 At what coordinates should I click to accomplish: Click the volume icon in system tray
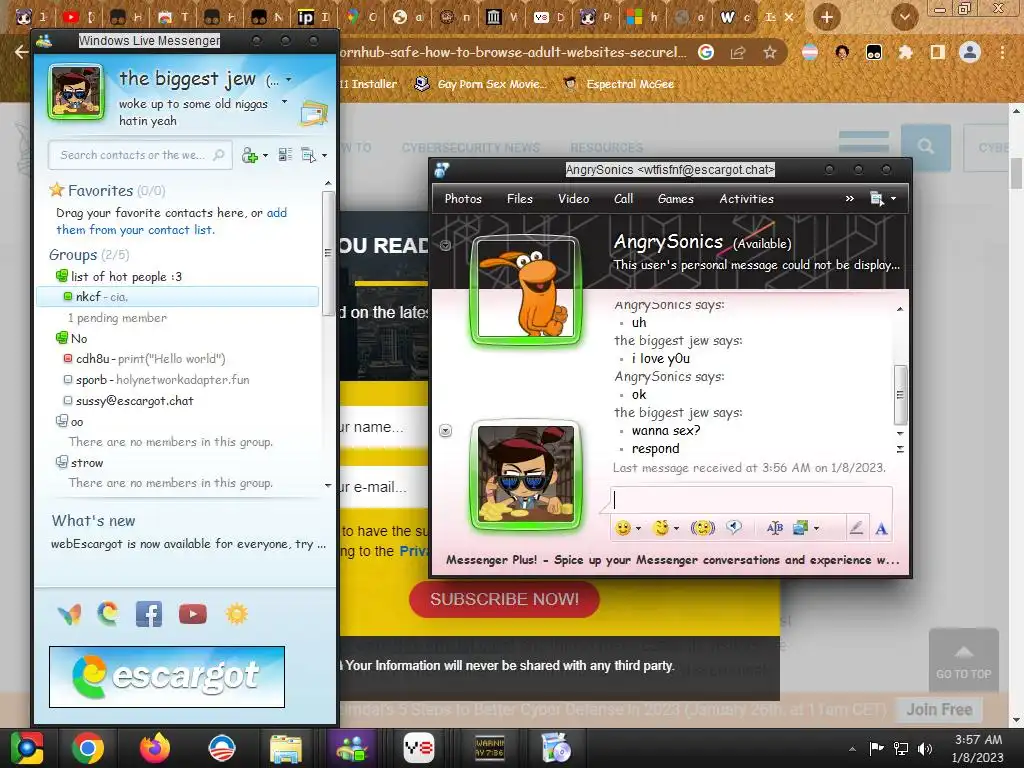pos(925,748)
